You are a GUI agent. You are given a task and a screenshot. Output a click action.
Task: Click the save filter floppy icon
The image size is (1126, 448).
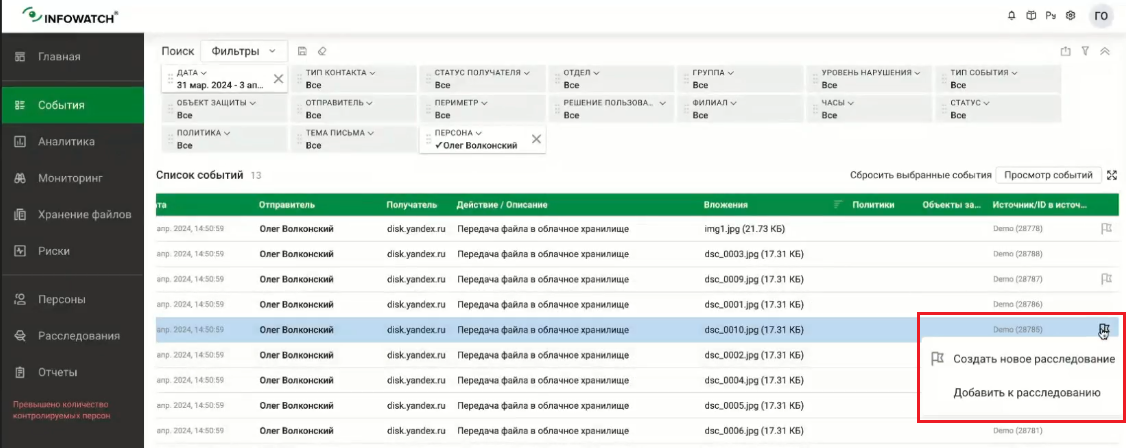[303, 51]
